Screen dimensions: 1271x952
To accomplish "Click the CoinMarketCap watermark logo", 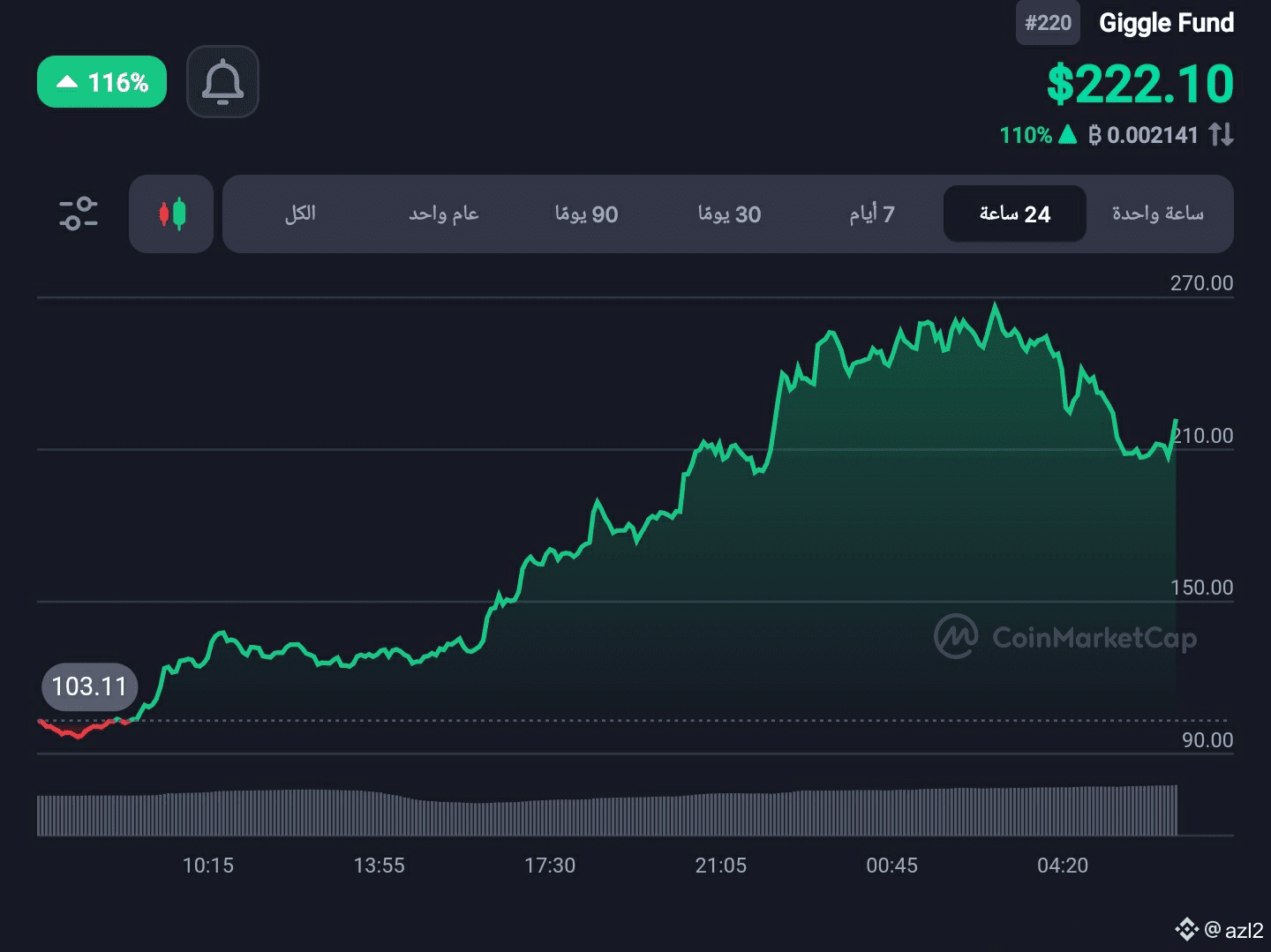I will pos(956,636).
